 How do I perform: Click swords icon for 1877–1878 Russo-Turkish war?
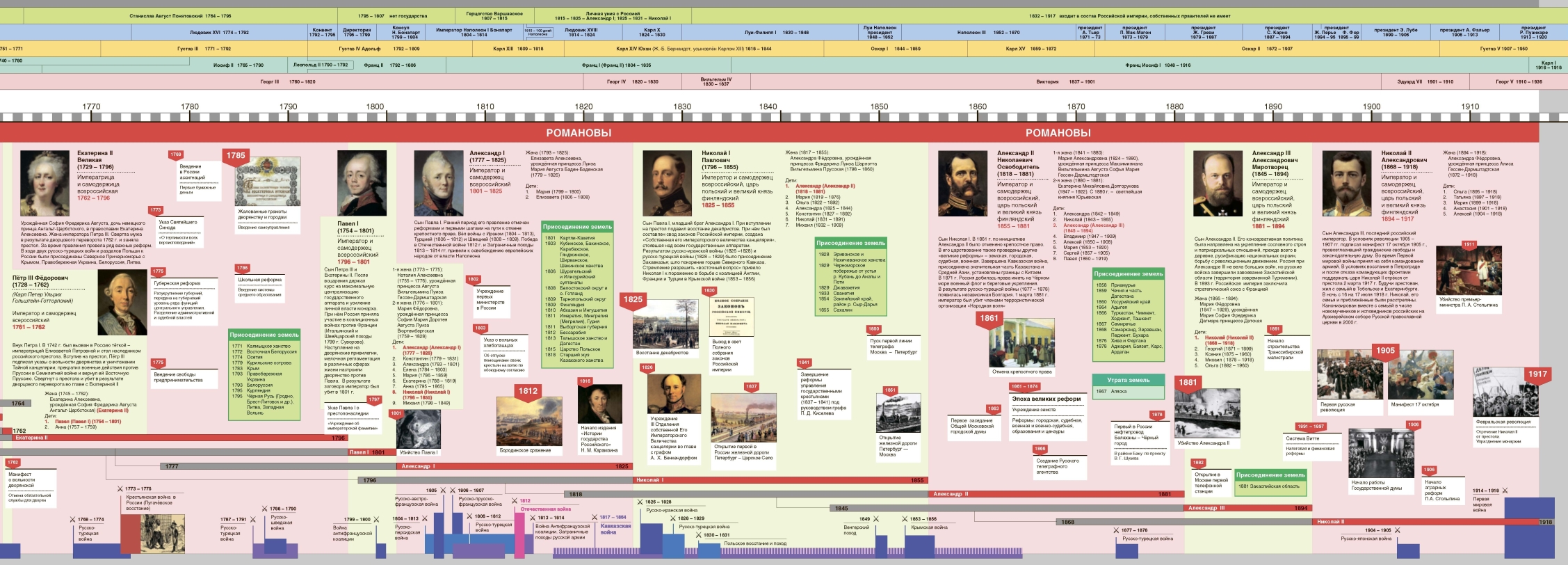[x=1115, y=530]
